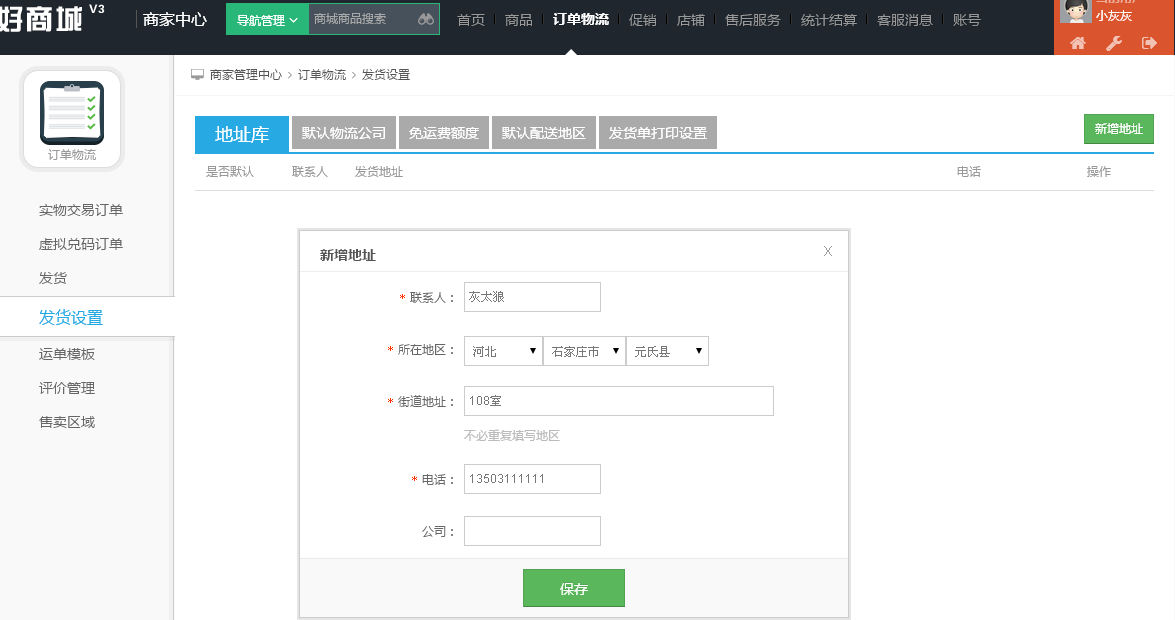1175x620 pixels.
Task: Open the 客服消息 top menu
Action: (x=904, y=19)
